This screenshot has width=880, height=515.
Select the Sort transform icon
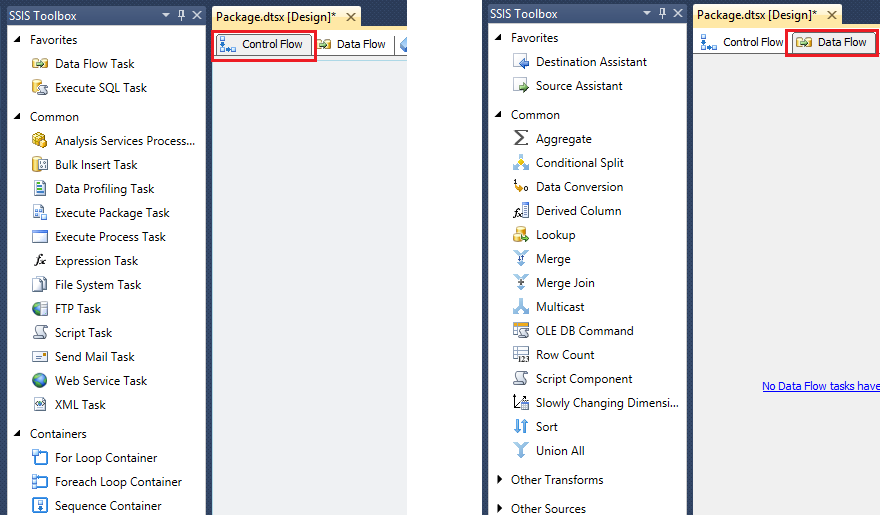(521, 427)
